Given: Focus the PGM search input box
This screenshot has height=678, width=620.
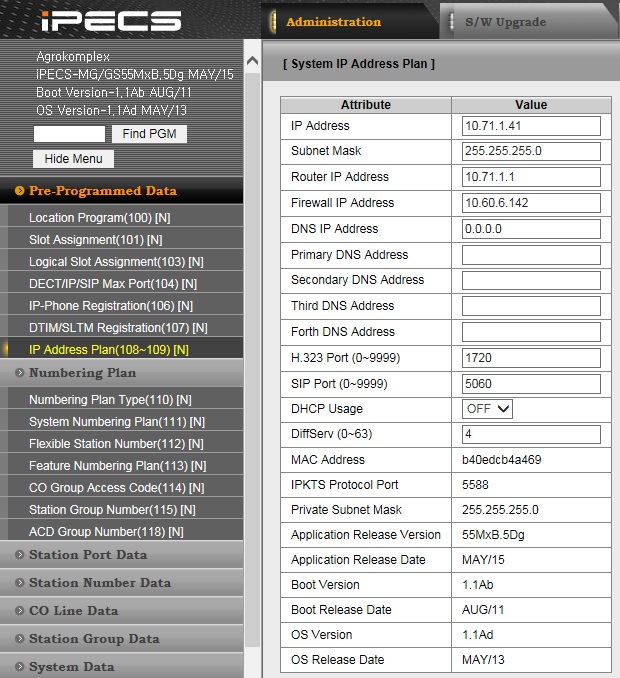Looking at the screenshot, I should point(69,134).
